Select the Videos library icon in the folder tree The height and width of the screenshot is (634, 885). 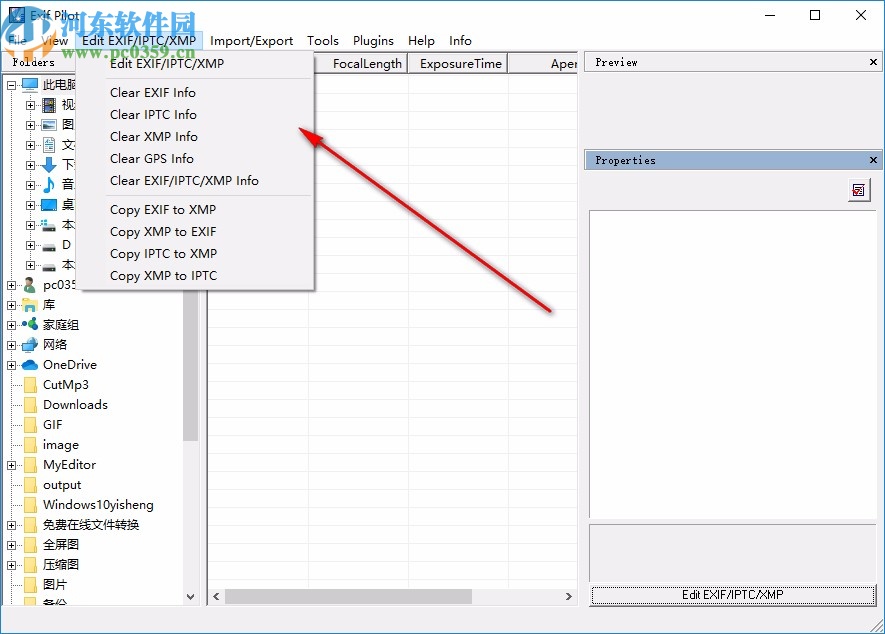tap(47, 104)
